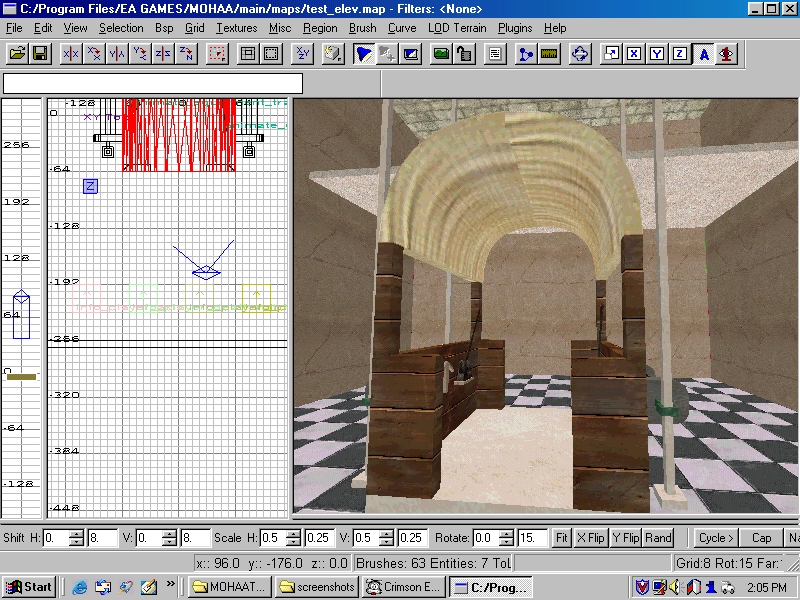
Task: Switch to the screenshots taskbar window
Action: [x=316, y=587]
